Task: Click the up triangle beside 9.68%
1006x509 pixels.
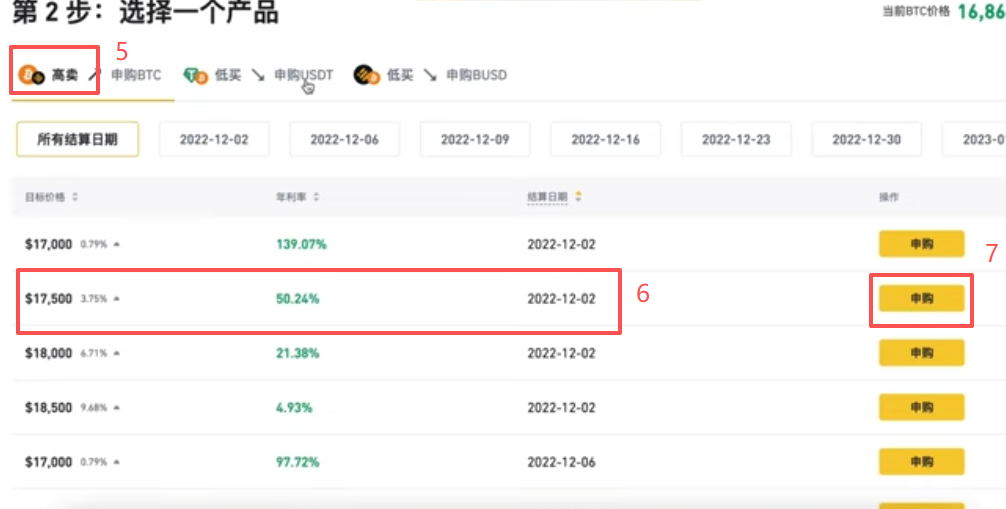Action: (116, 408)
